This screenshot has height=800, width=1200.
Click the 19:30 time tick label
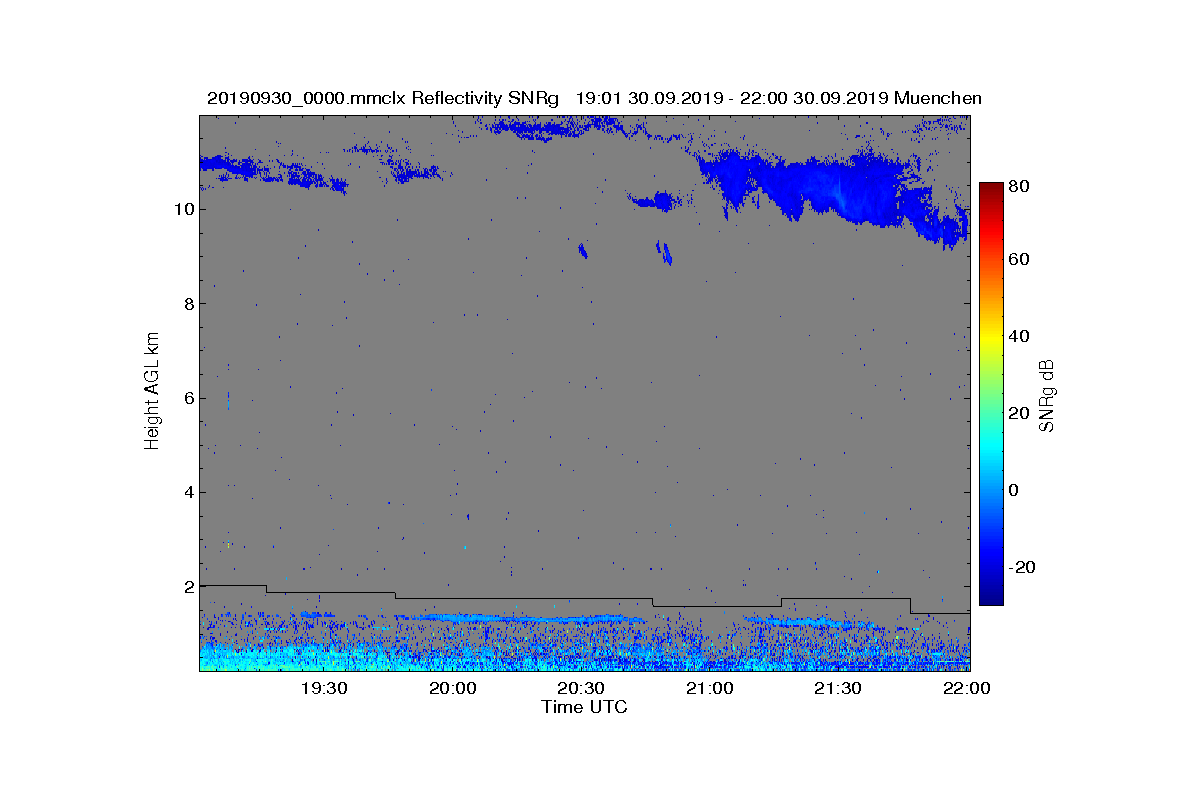324,688
